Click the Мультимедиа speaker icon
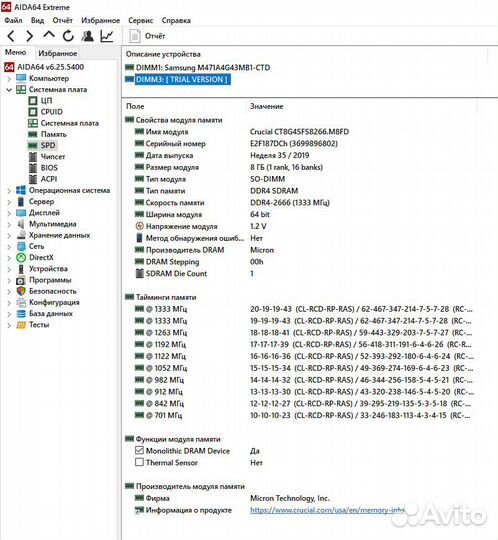Viewport: 498px width, 540px height. tap(21, 224)
